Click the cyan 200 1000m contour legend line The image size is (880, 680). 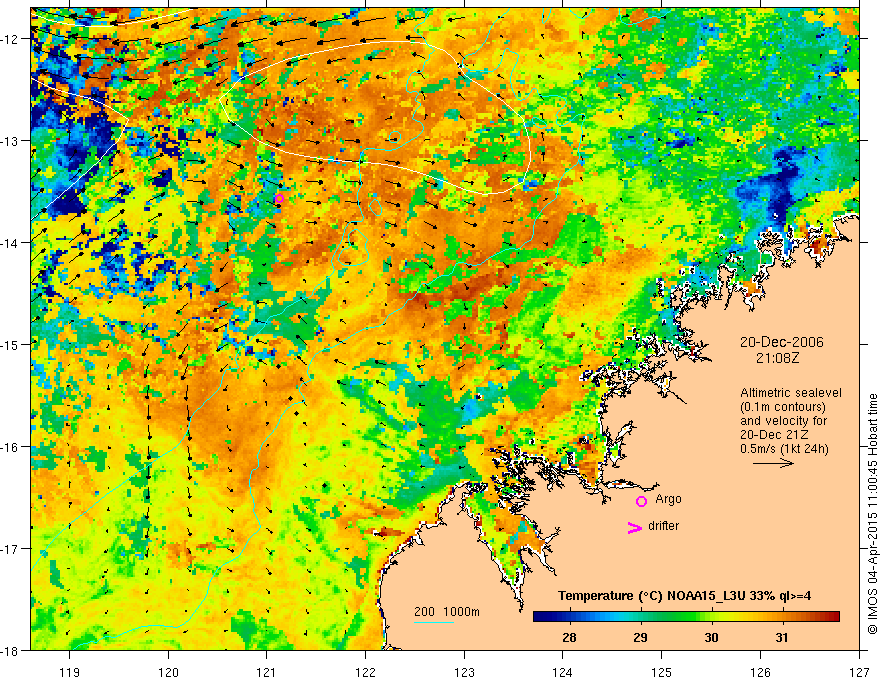pos(434,622)
